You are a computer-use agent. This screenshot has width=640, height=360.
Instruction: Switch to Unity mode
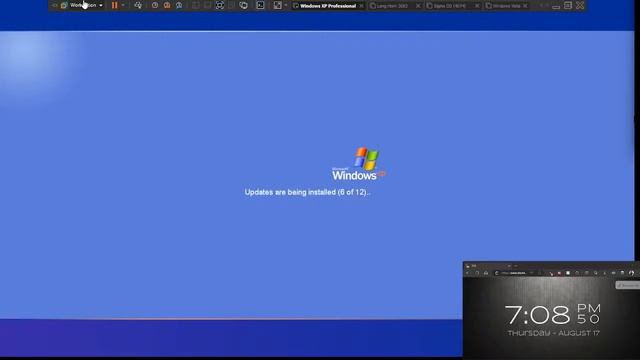tap(244, 5)
